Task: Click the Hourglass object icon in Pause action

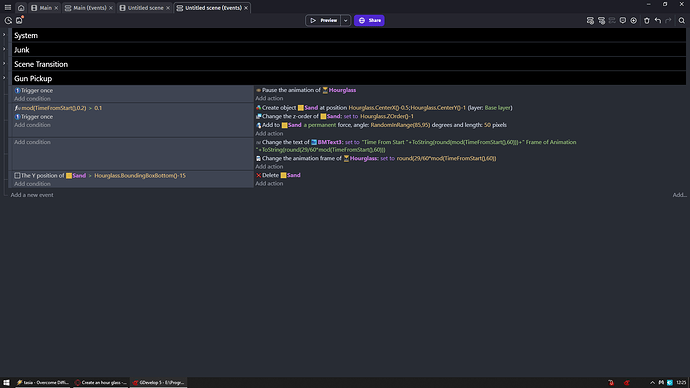Action: coord(325,90)
